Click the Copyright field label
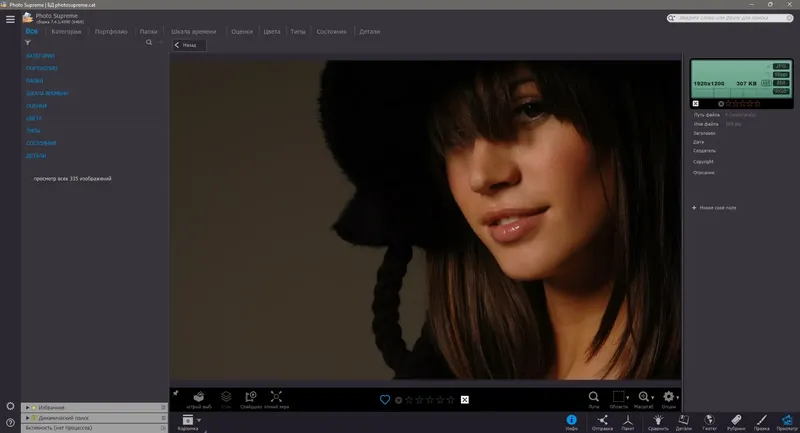This screenshot has width=800, height=433. click(703, 162)
